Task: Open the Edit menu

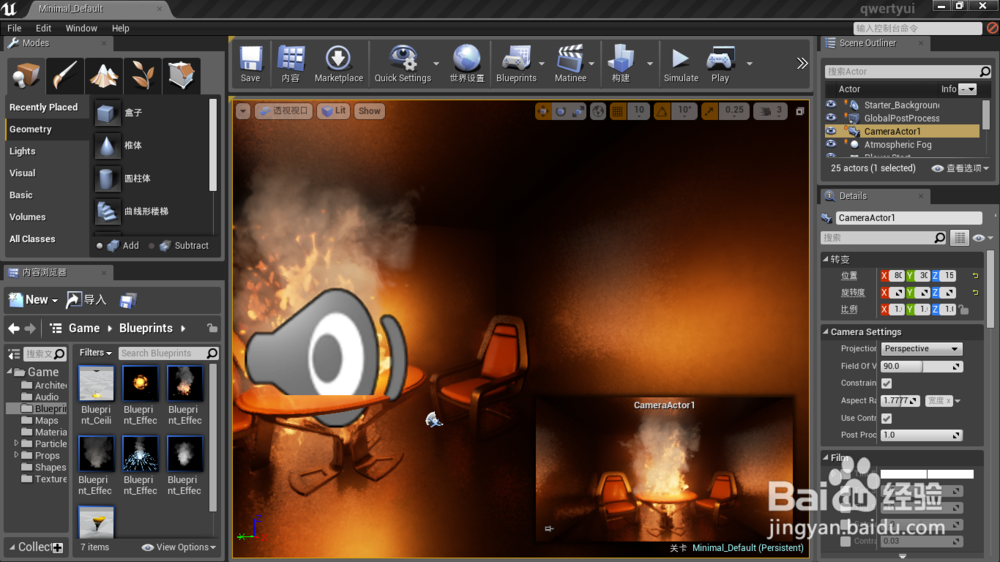Action: pos(43,28)
